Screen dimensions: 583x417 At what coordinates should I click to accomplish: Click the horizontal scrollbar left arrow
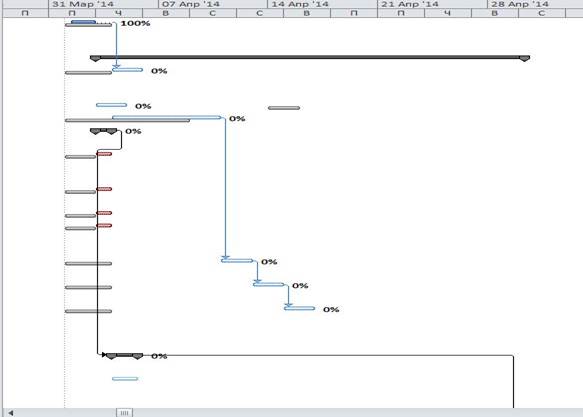coord(10,413)
